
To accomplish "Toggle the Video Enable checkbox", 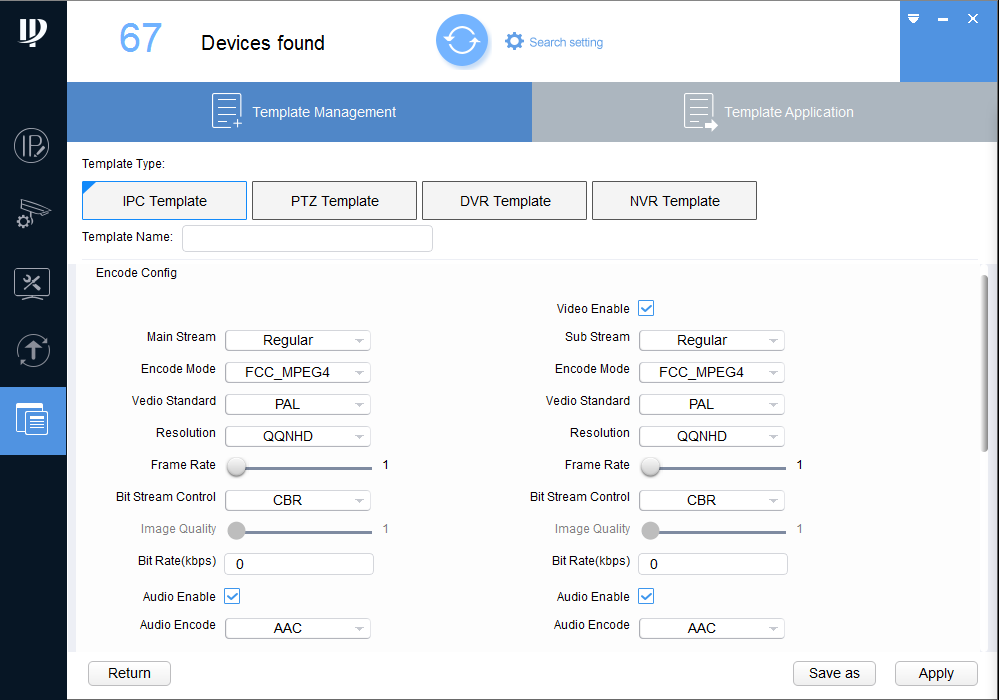I will tap(646, 309).
